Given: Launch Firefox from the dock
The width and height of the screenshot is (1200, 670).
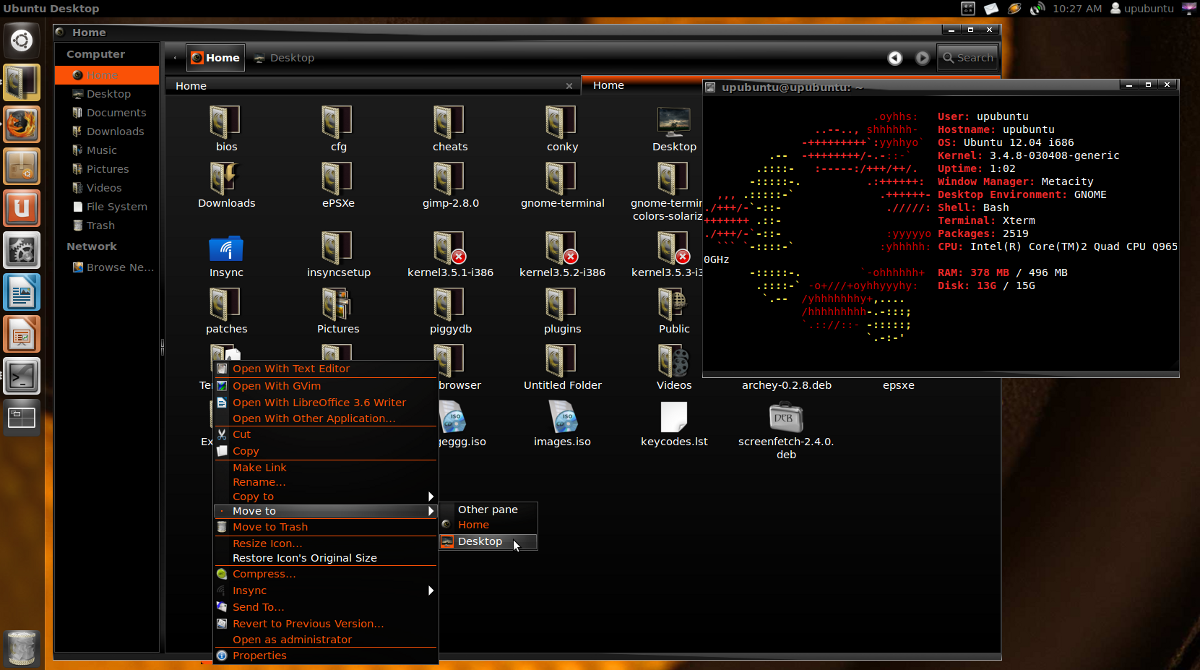Looking at the screenshot, I should pos(22,125).
